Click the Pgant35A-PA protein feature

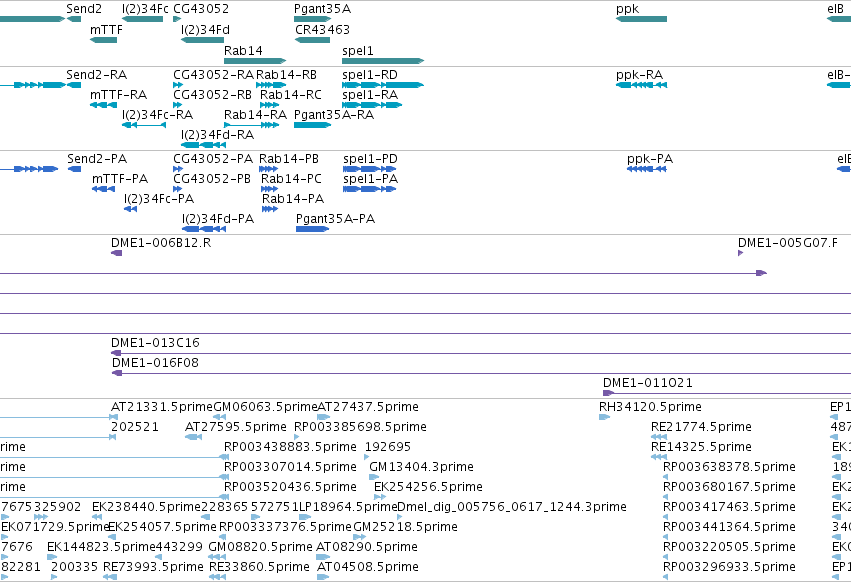(x=313, y=229)
